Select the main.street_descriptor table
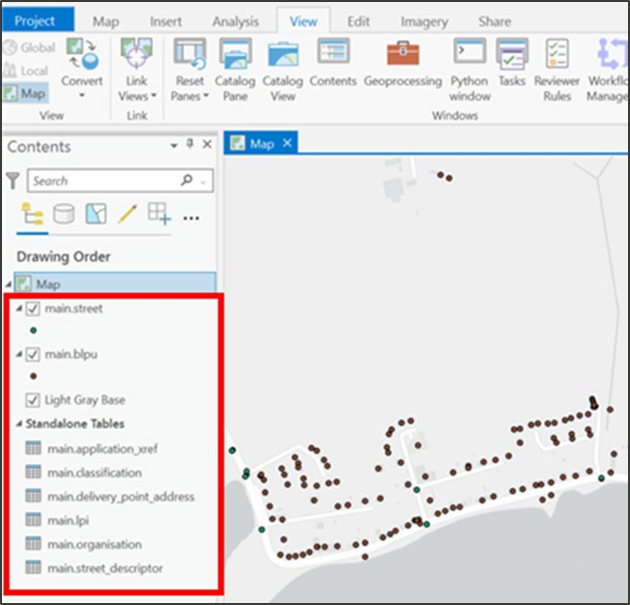This screenshot has width=630, height=605. tap(105, 568)
